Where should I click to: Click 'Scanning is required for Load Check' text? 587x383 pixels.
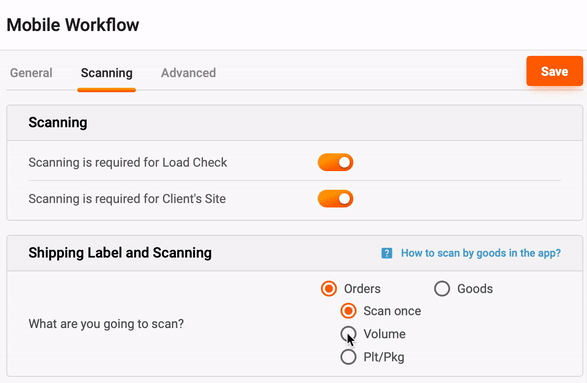pos(128,162)
